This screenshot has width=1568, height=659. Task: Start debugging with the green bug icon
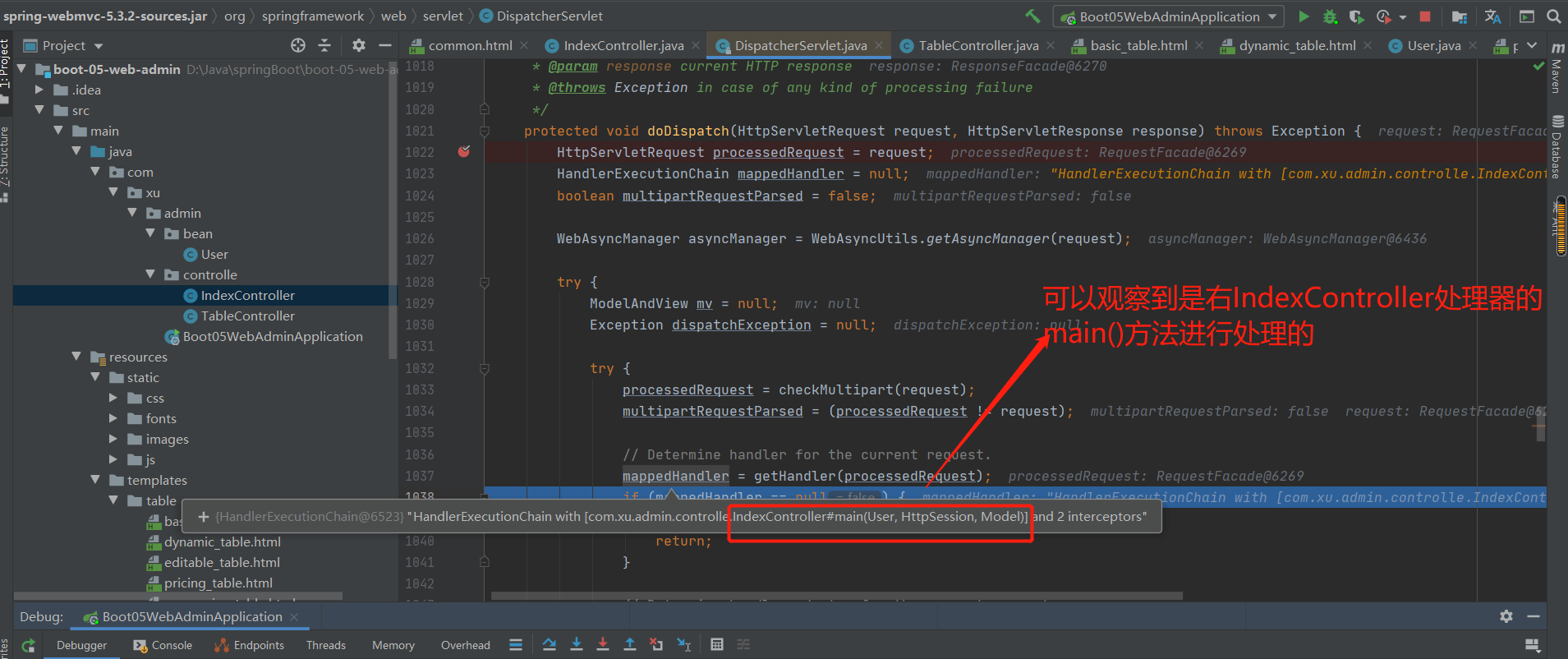(1330, 16)
